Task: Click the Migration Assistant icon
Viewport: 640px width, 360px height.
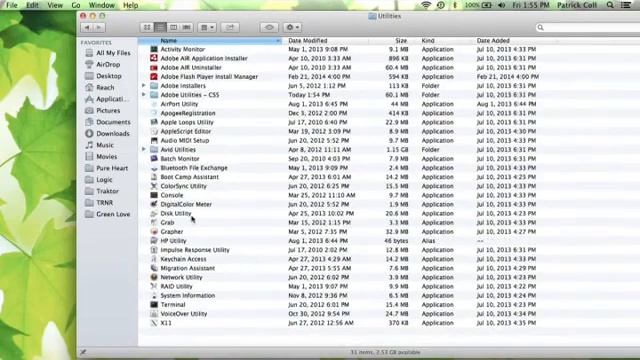Action: point(154,268)
